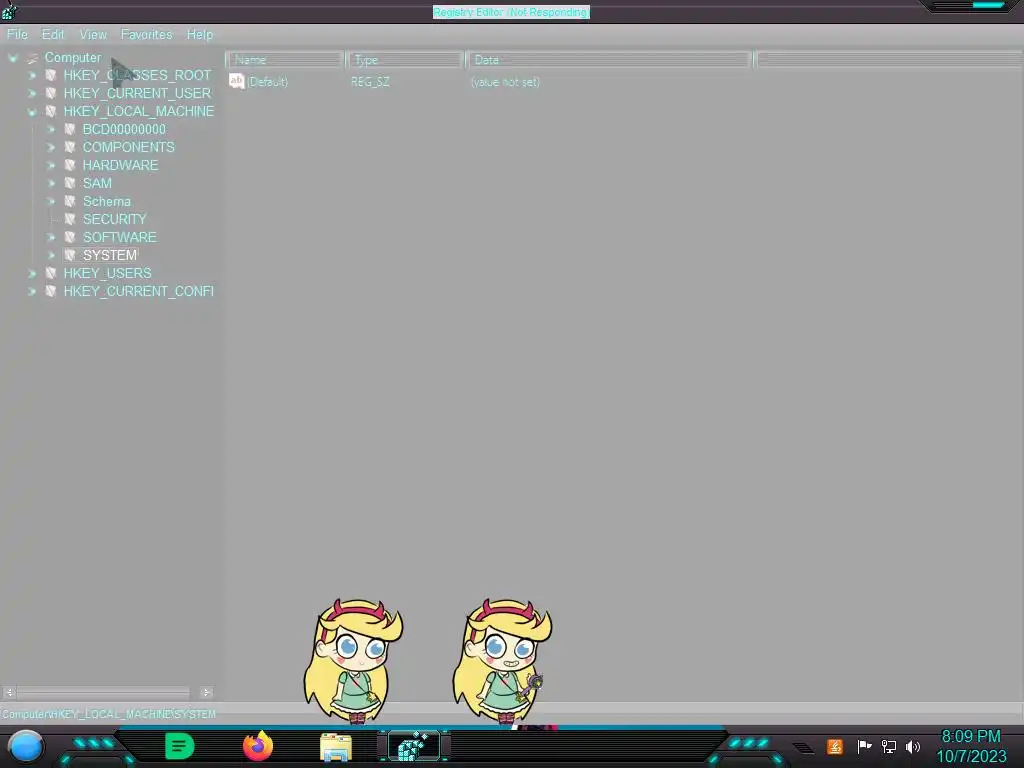Click the SECURITY key folder icon
Screen dimensions: 1024x768
[70, 219]
